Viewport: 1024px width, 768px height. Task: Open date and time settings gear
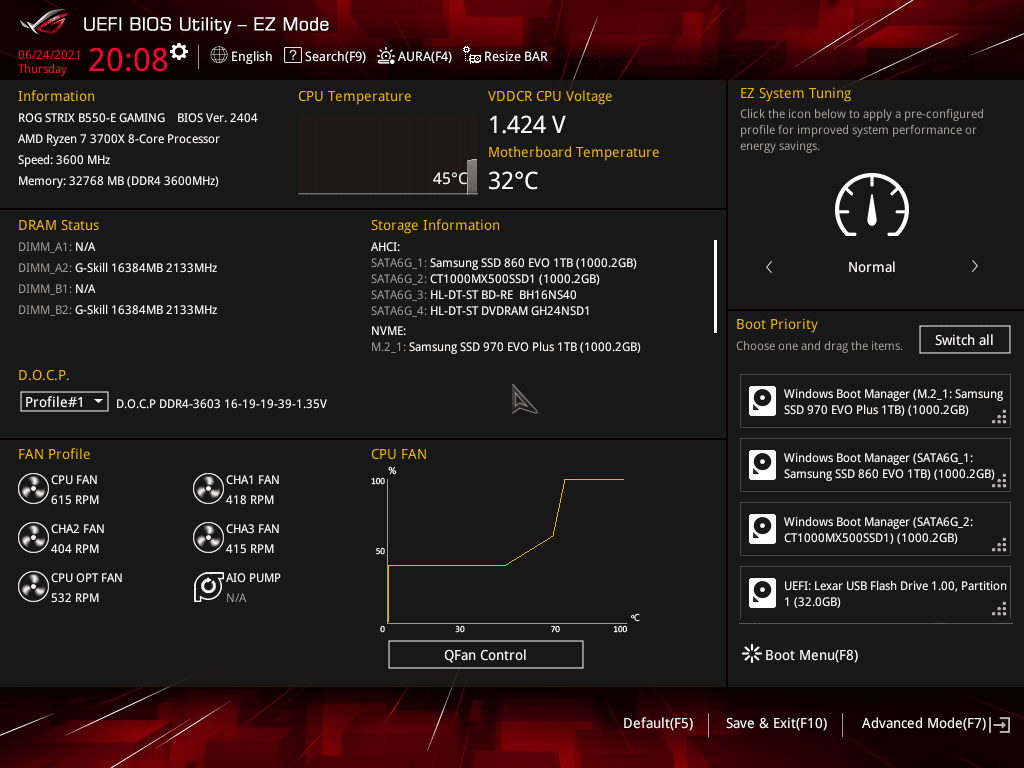click(179, 52)
